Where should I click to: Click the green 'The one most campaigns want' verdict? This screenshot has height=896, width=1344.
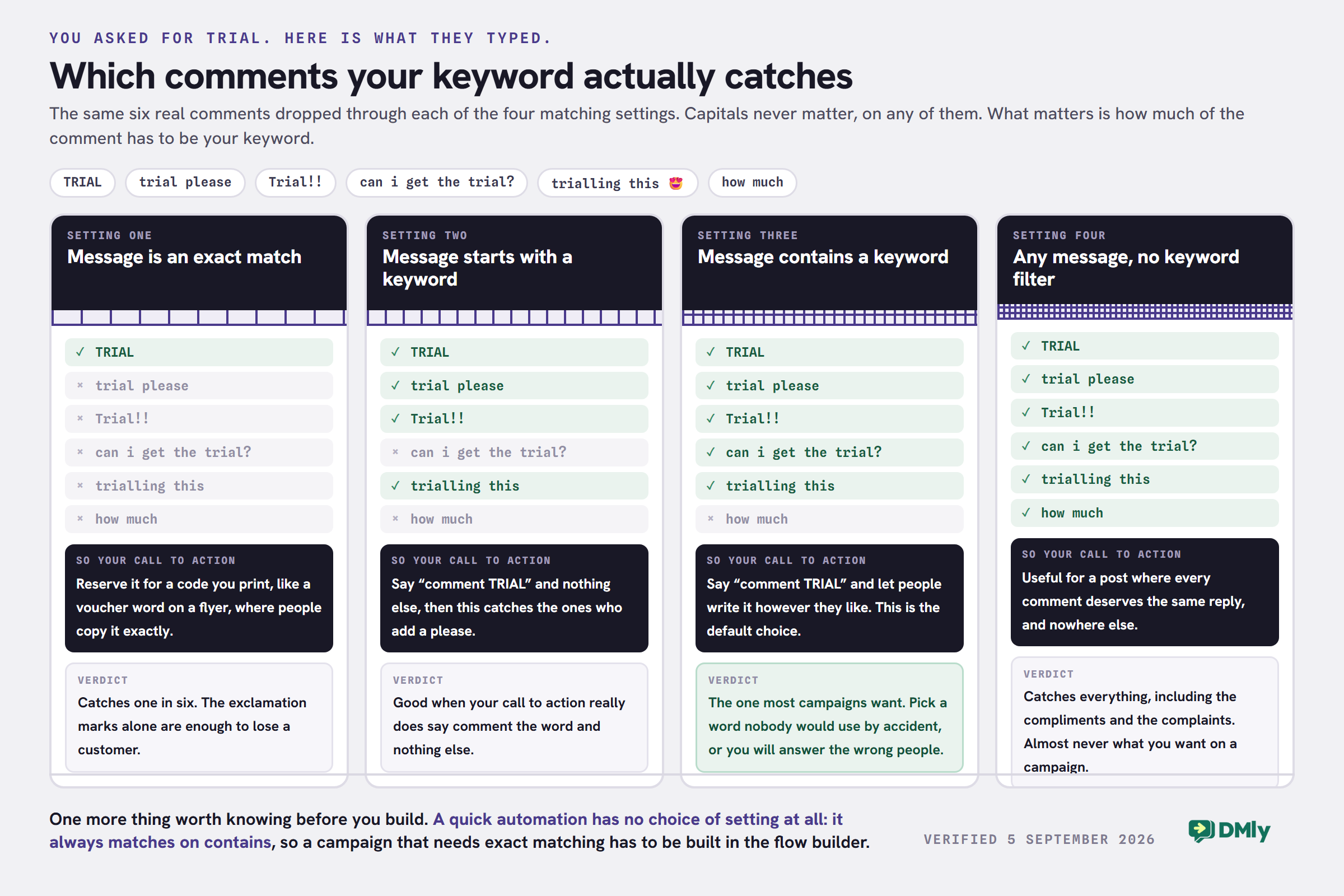tap(830, 718)
